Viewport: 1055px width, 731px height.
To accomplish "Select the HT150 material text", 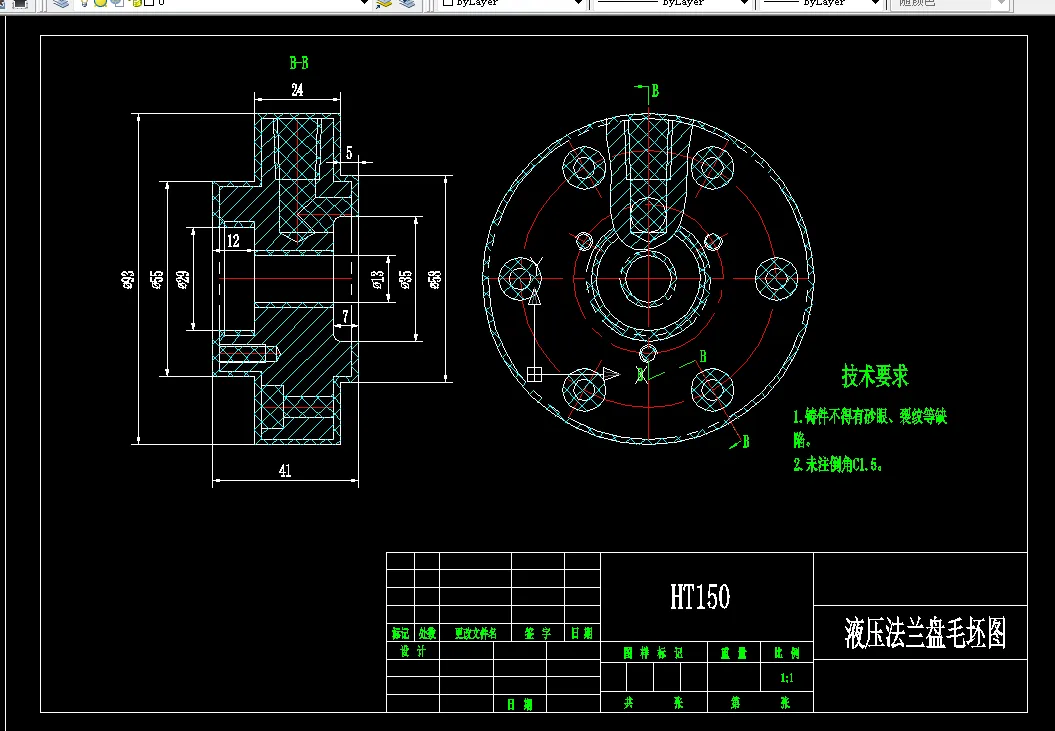I will [700, 596].
